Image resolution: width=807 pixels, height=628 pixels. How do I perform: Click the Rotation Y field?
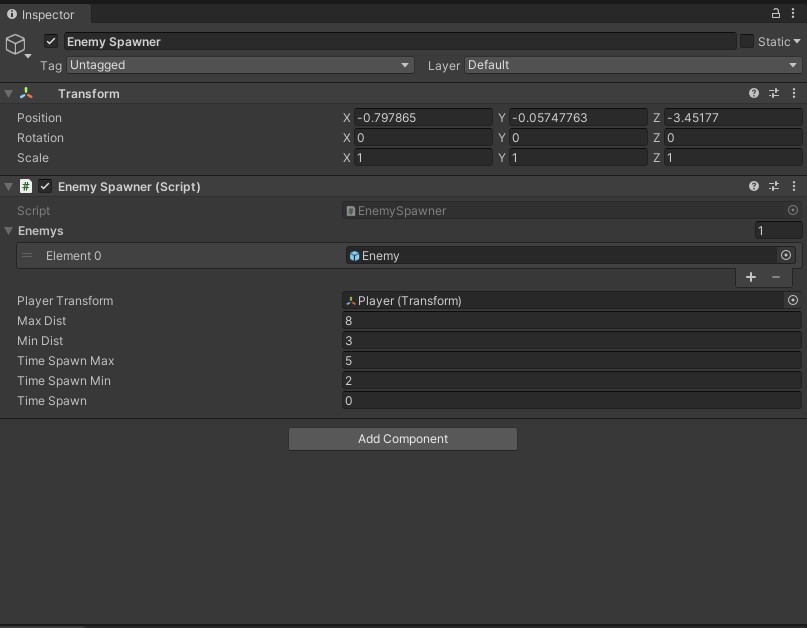point(577,137)
